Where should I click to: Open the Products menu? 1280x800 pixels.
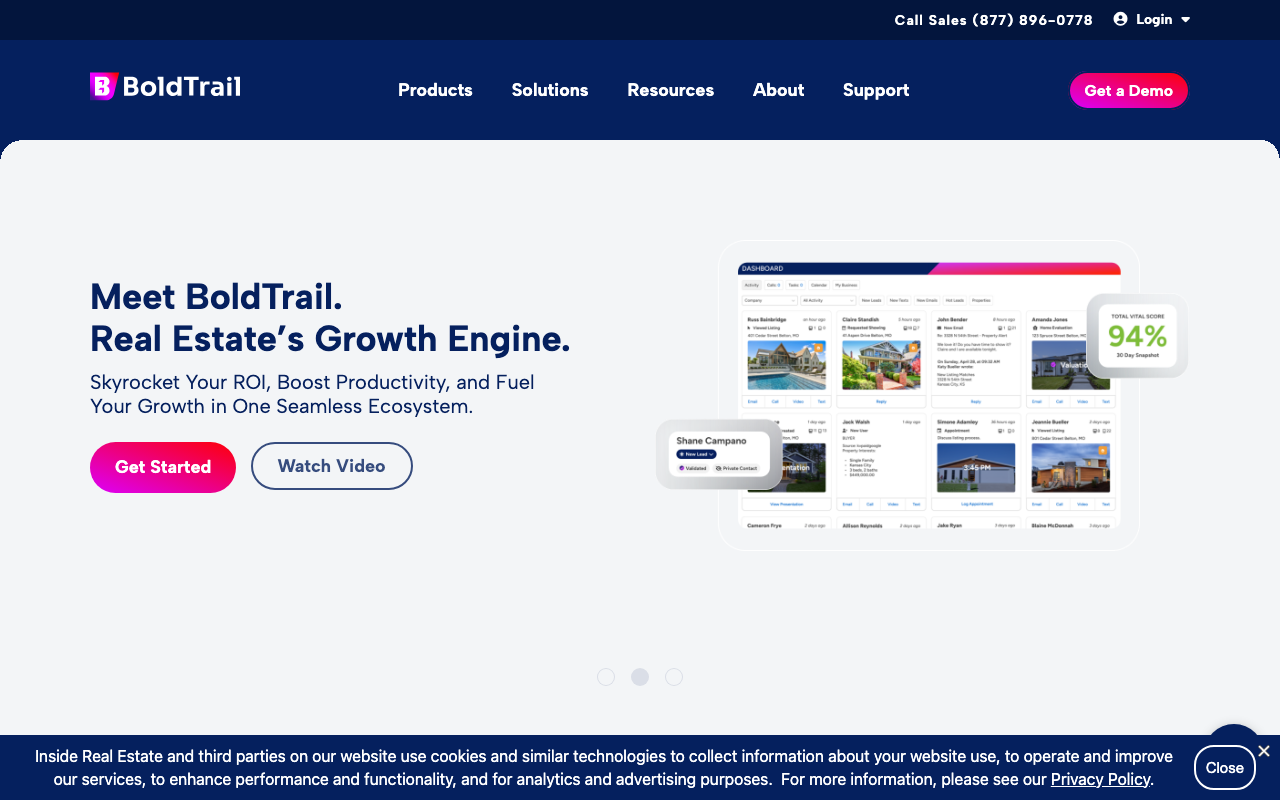point(435,90)
